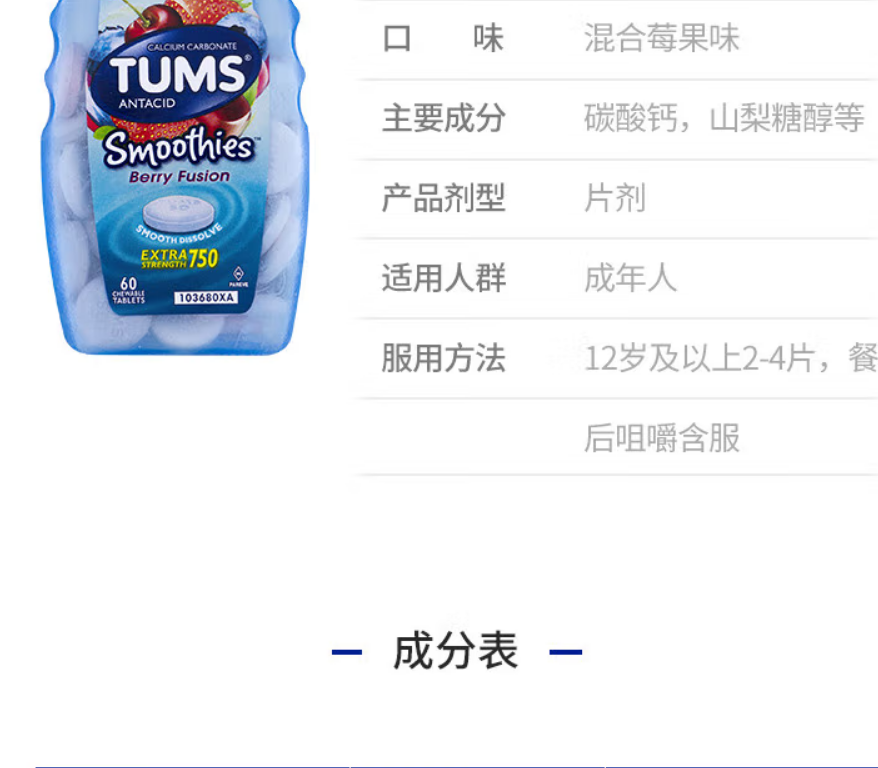Click the tablet illustration on the label
This screenshot has width=878, height=768.
(178, 214)
